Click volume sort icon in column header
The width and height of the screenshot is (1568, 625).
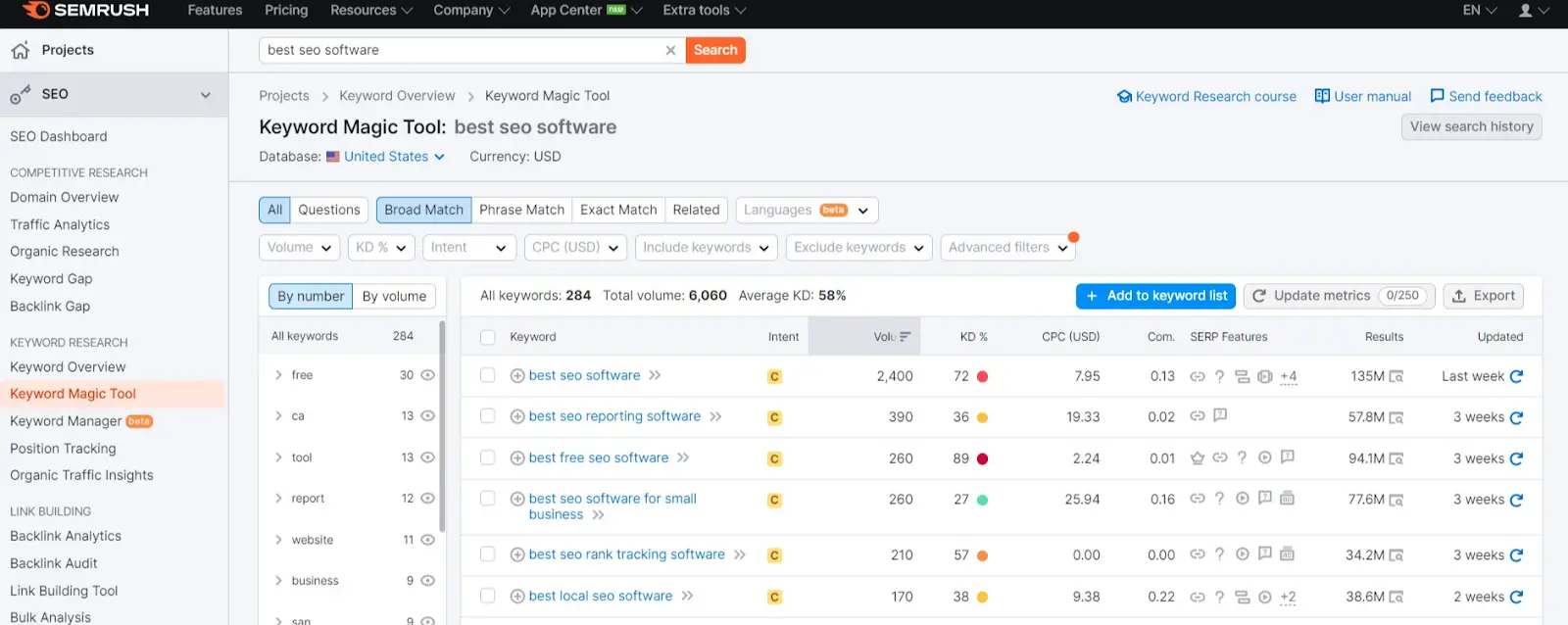906,336
